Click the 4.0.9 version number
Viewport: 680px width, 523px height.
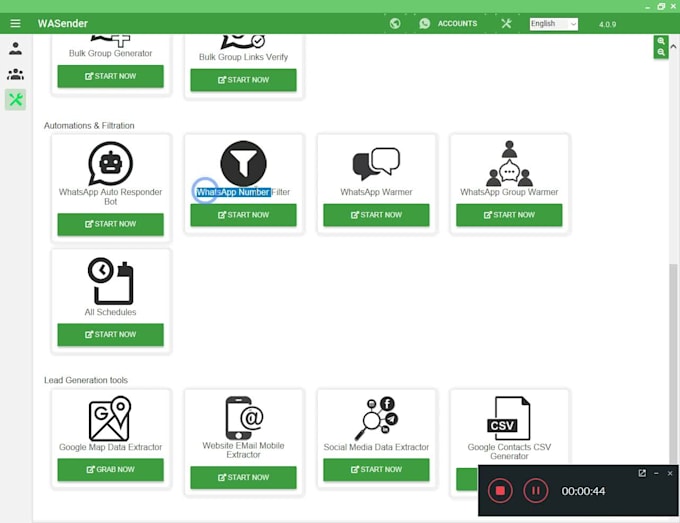click(607, 24)
